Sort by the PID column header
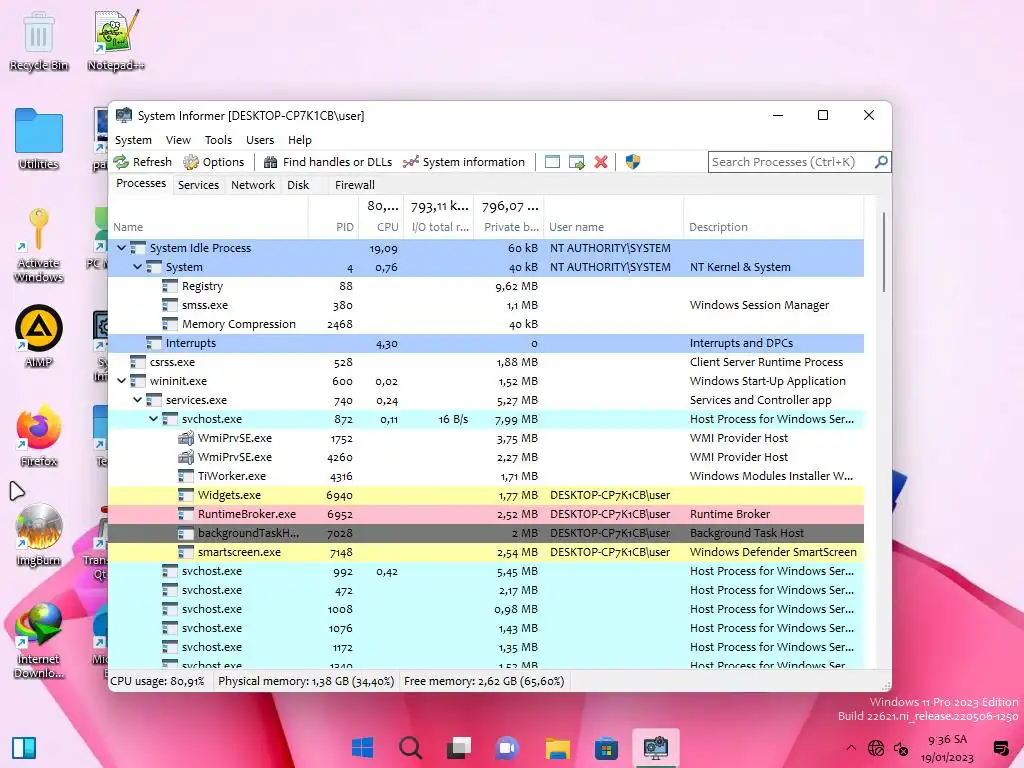This screenshot has width=1024, height=768. (x=334, y=217)
